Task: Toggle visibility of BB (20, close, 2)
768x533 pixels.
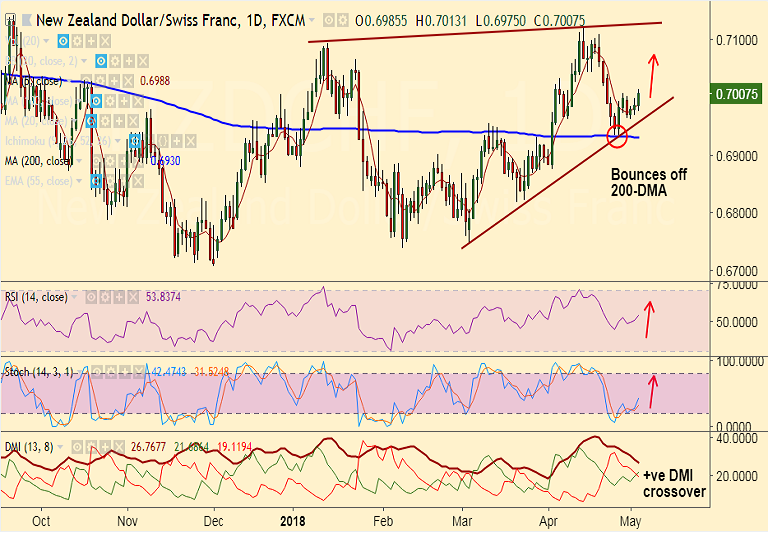Action: [x=101, y=61]
